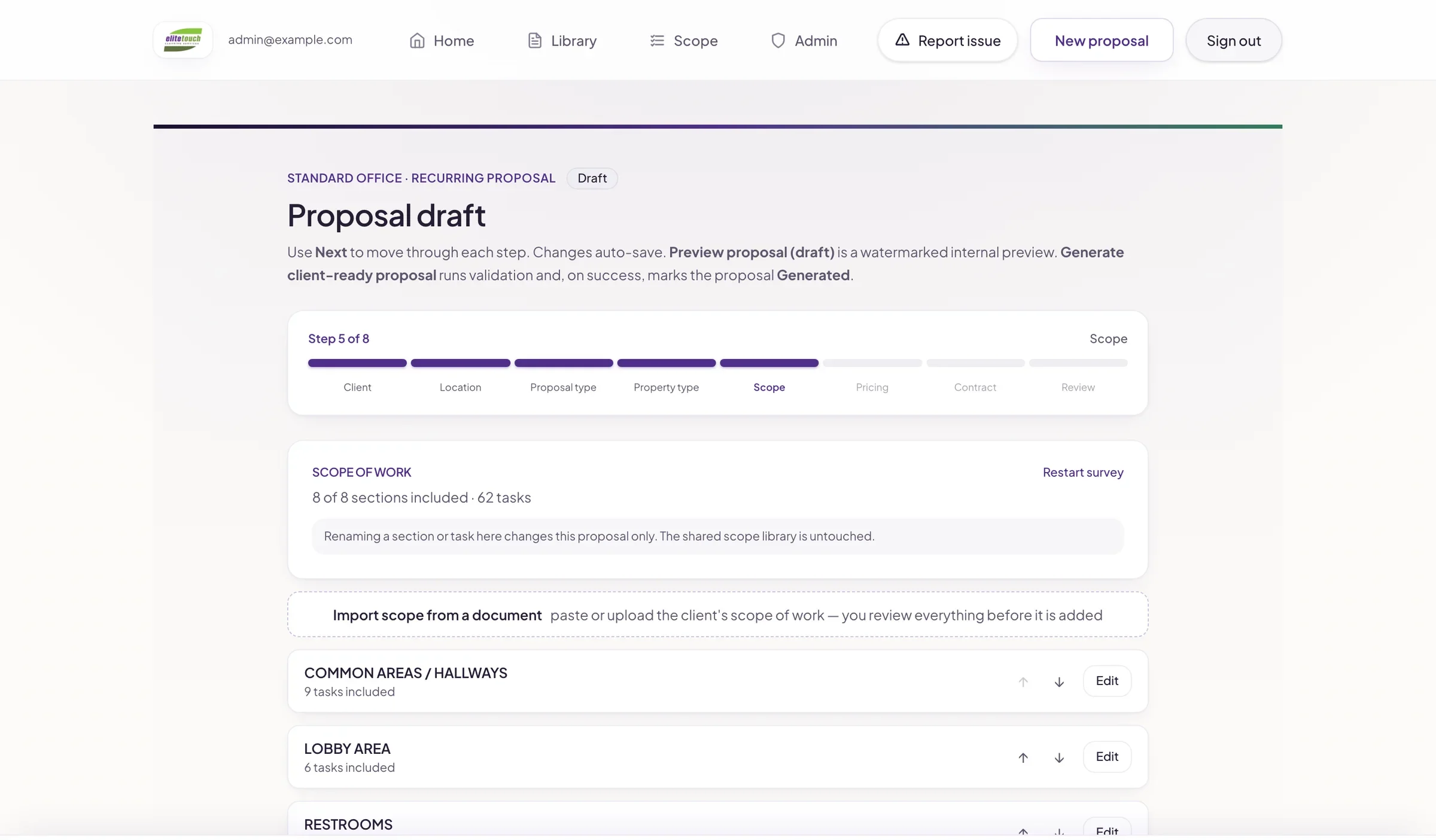Image resolution: width=1436 pixels, height=840 pixels.
Task: Edit the Common Areas / Hallways section
Action: (1107, 681)
